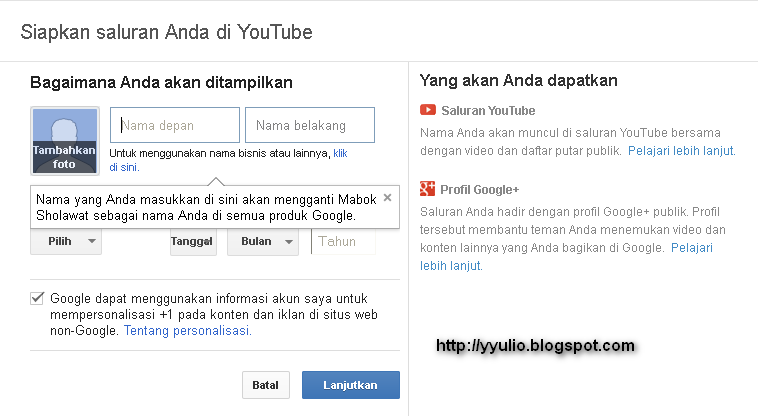Uncheck the Google personalisation checkbox

point(37,298)
